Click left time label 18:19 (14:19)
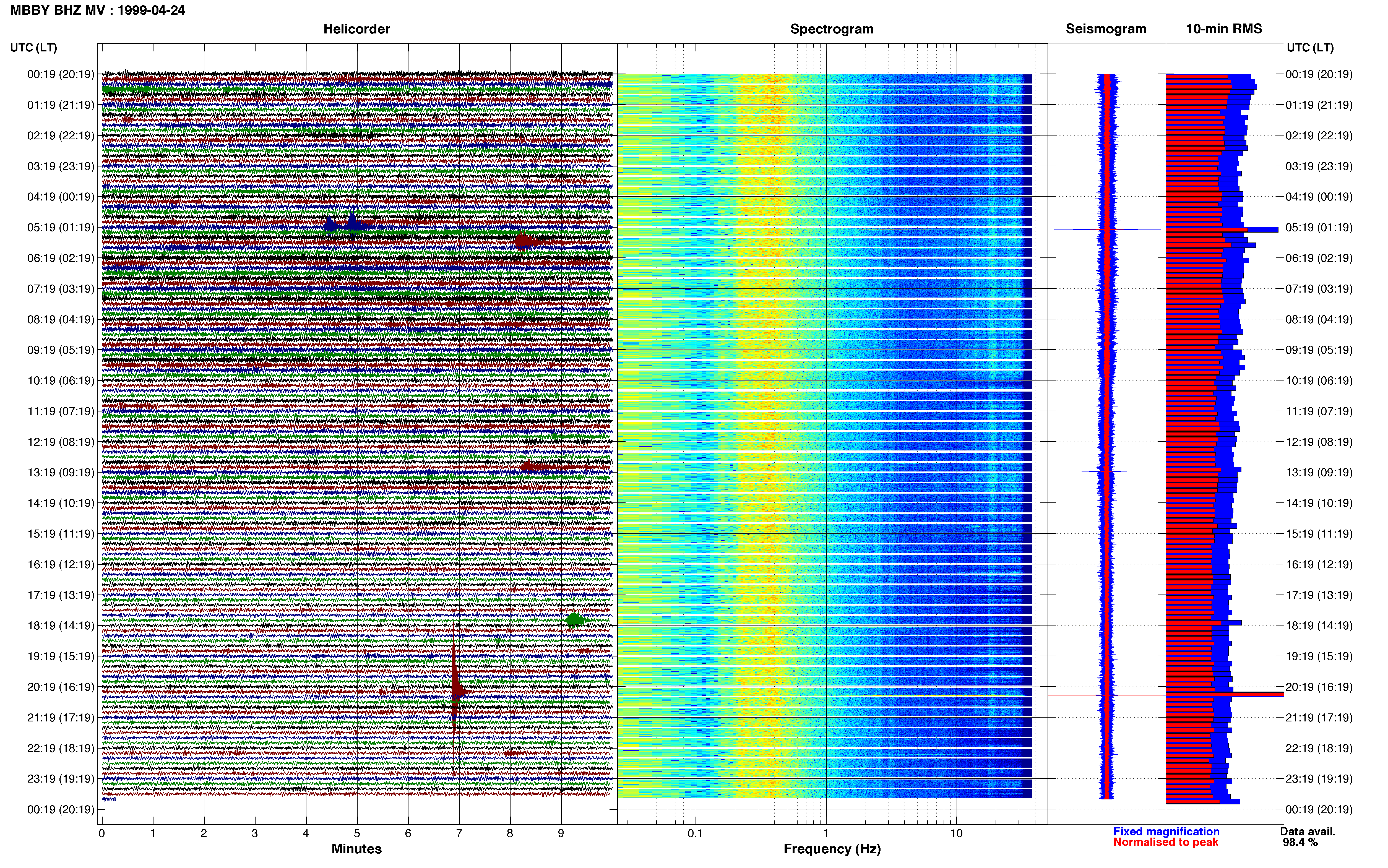 tap(61, 625)
